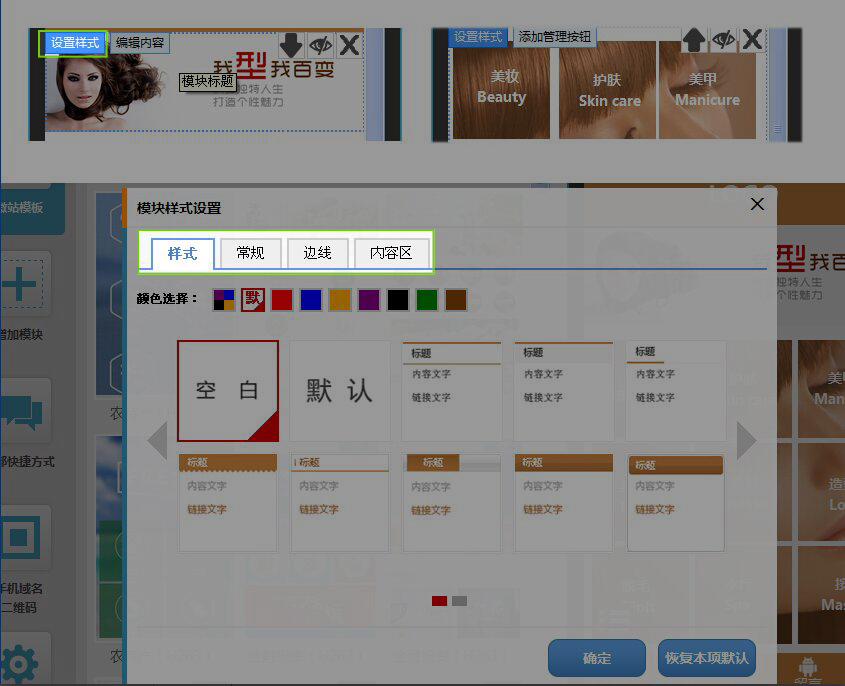Click the multicolor palette icon in color selection

pyautogui.click(x=225, y=299)
